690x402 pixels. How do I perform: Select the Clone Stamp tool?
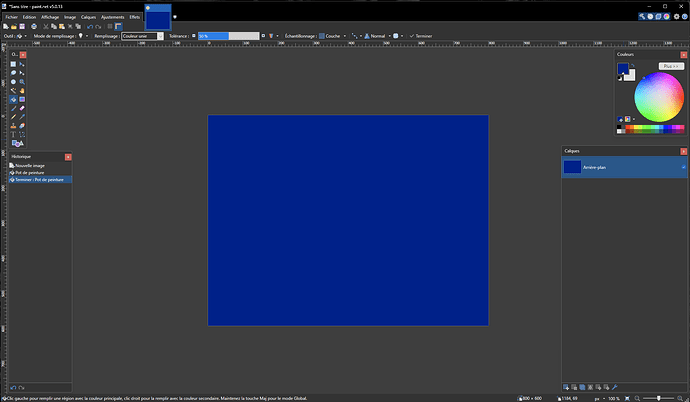click(13, 126)
